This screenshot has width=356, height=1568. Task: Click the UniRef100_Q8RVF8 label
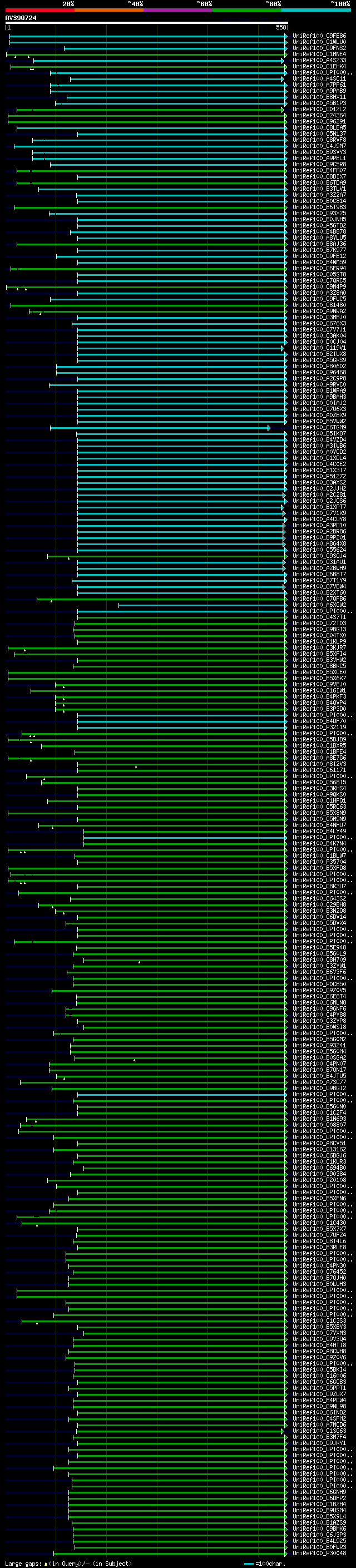(x=319, y=140)
